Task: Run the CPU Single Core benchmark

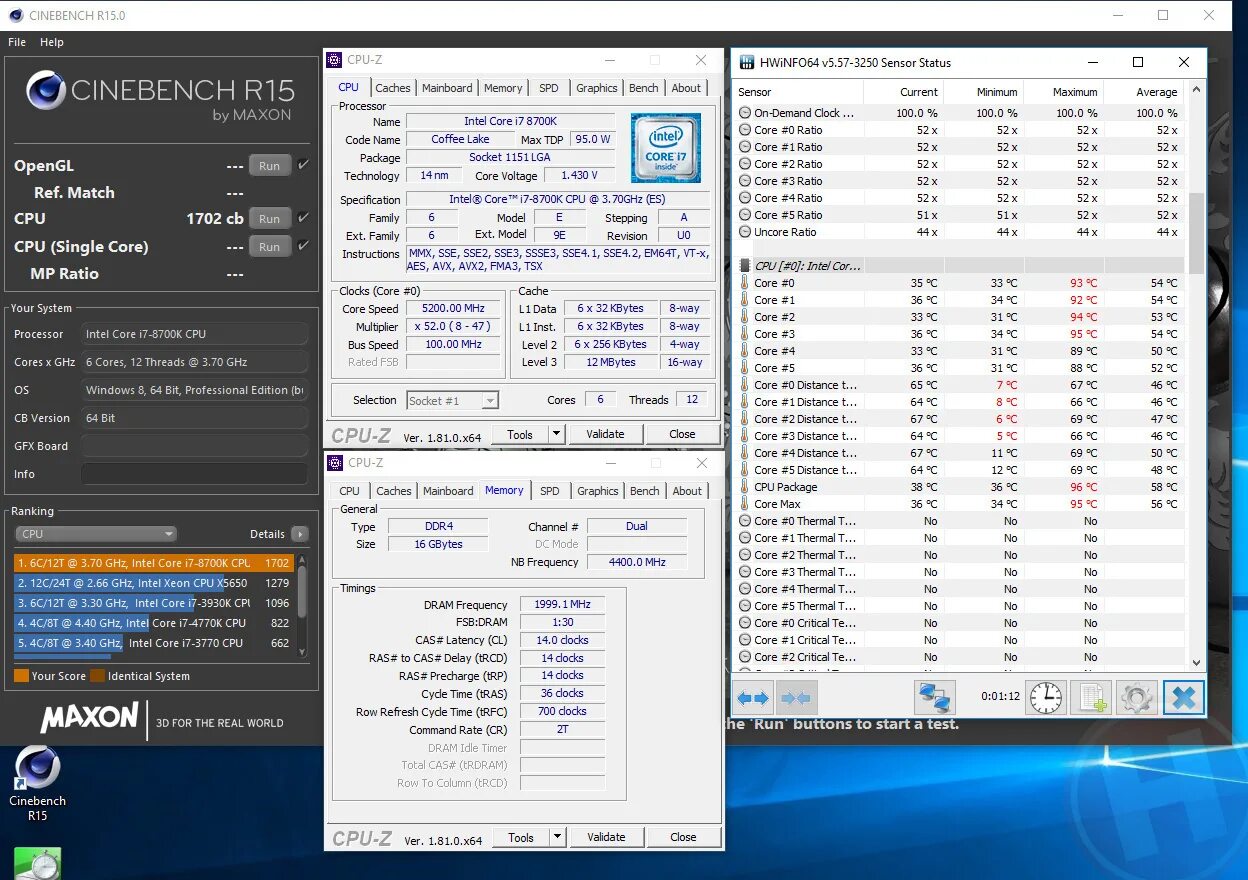Action: click(270, 247)
